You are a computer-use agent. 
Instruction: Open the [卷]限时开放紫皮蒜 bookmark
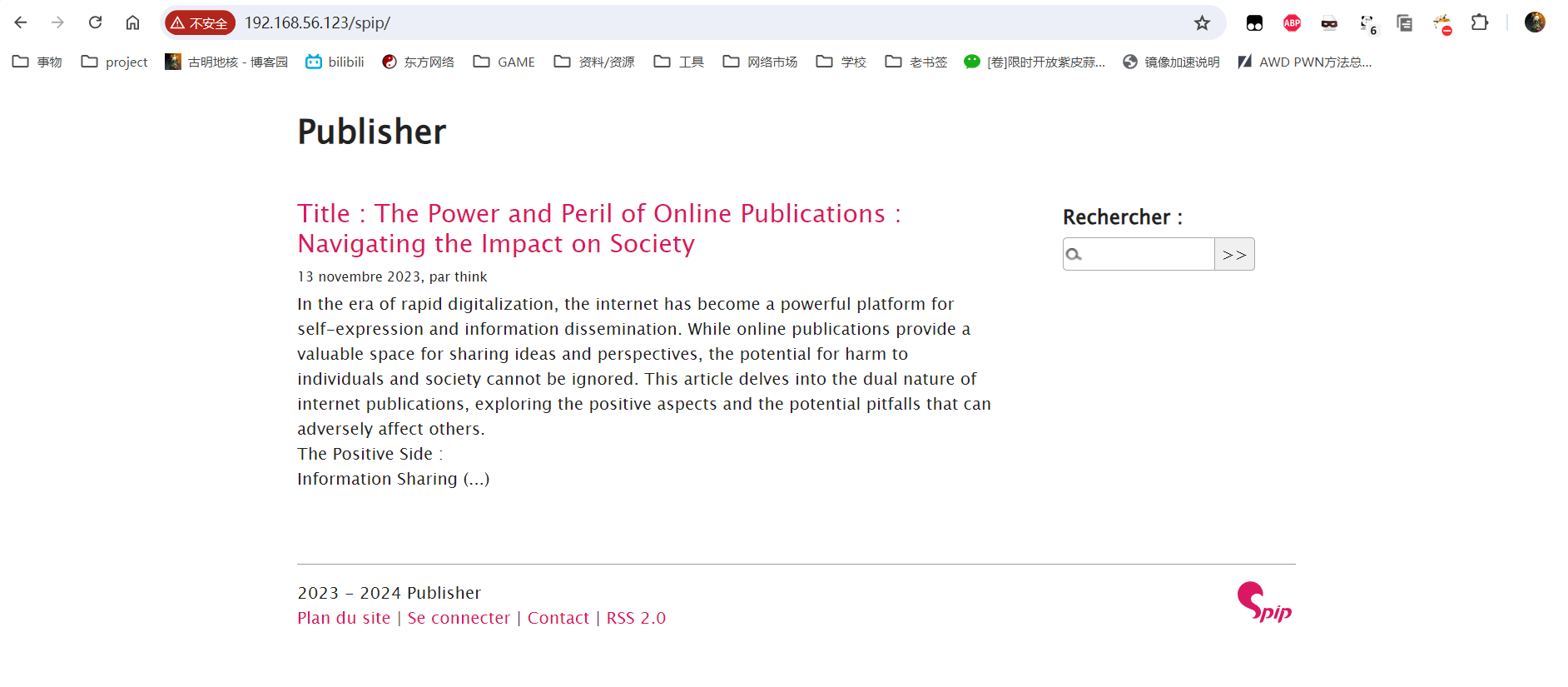1035,62
